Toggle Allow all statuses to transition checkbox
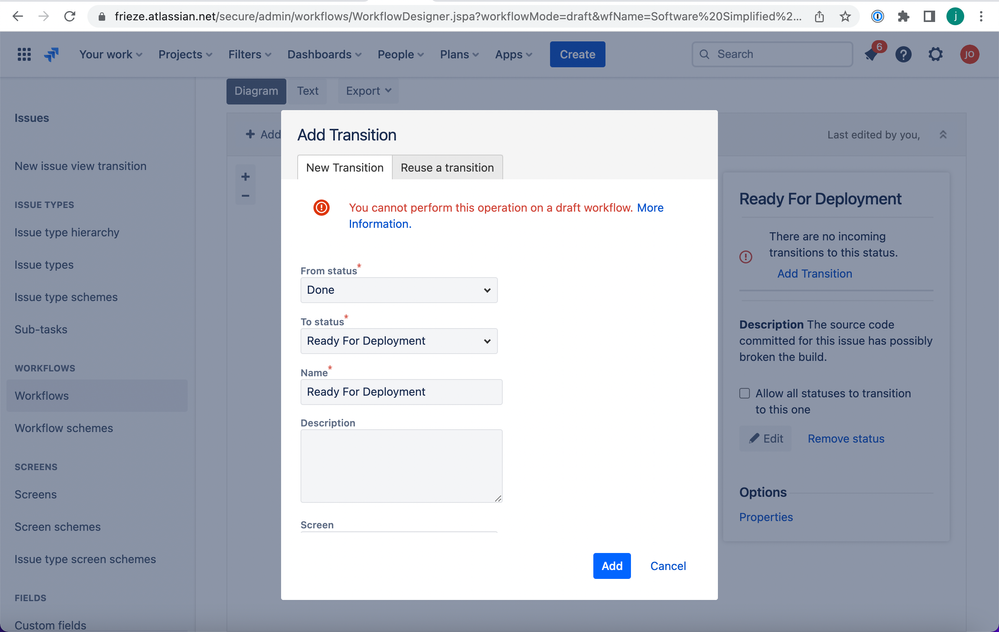This screenshot has height=632, width=999. click(x=744, y=393)
